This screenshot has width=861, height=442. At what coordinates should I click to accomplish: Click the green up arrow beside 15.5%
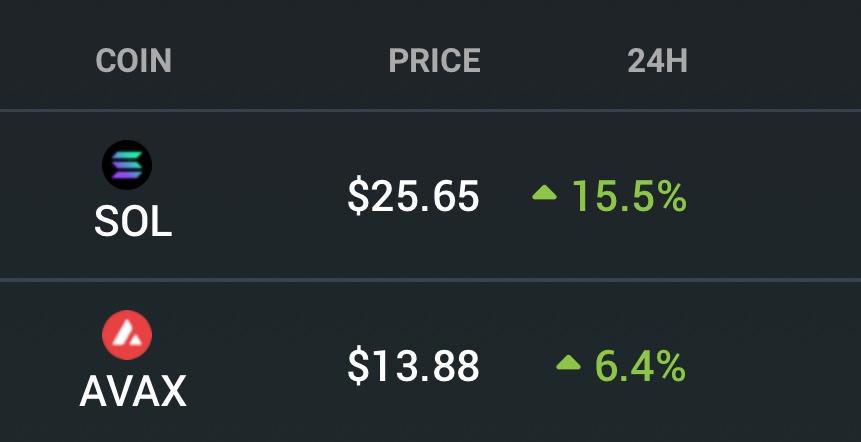544,193
